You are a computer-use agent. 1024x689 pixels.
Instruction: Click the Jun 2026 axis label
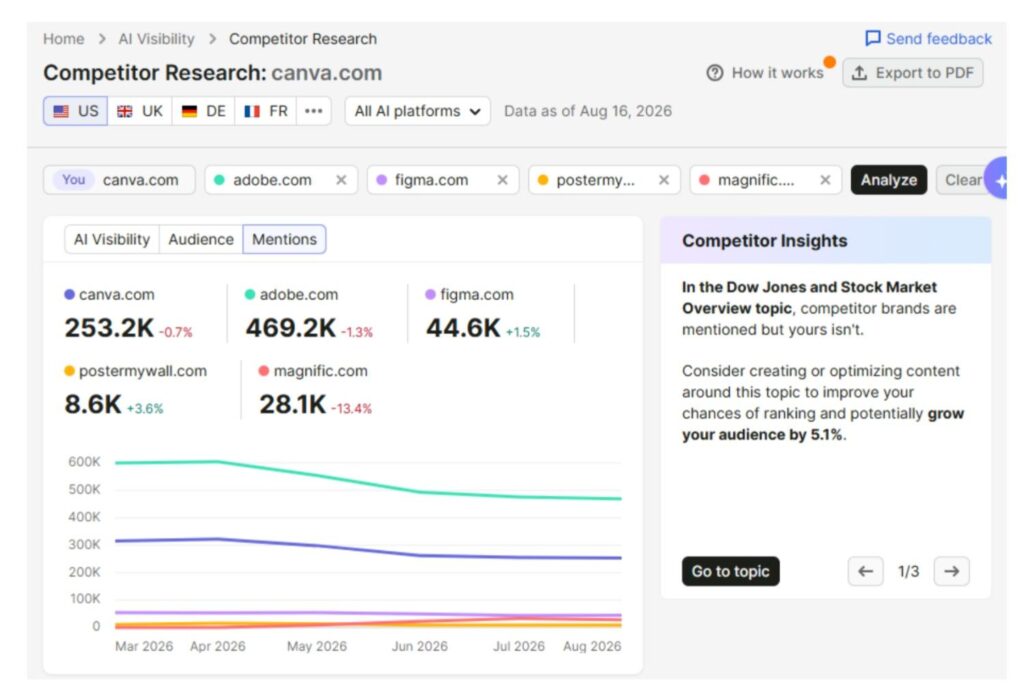(x=419, y=647)
